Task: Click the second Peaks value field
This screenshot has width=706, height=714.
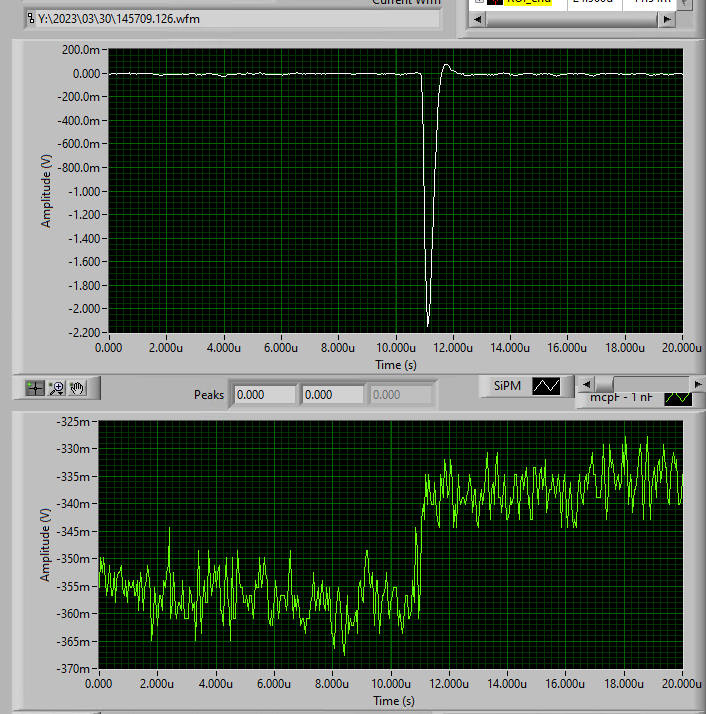Action: tap(332, 395)
